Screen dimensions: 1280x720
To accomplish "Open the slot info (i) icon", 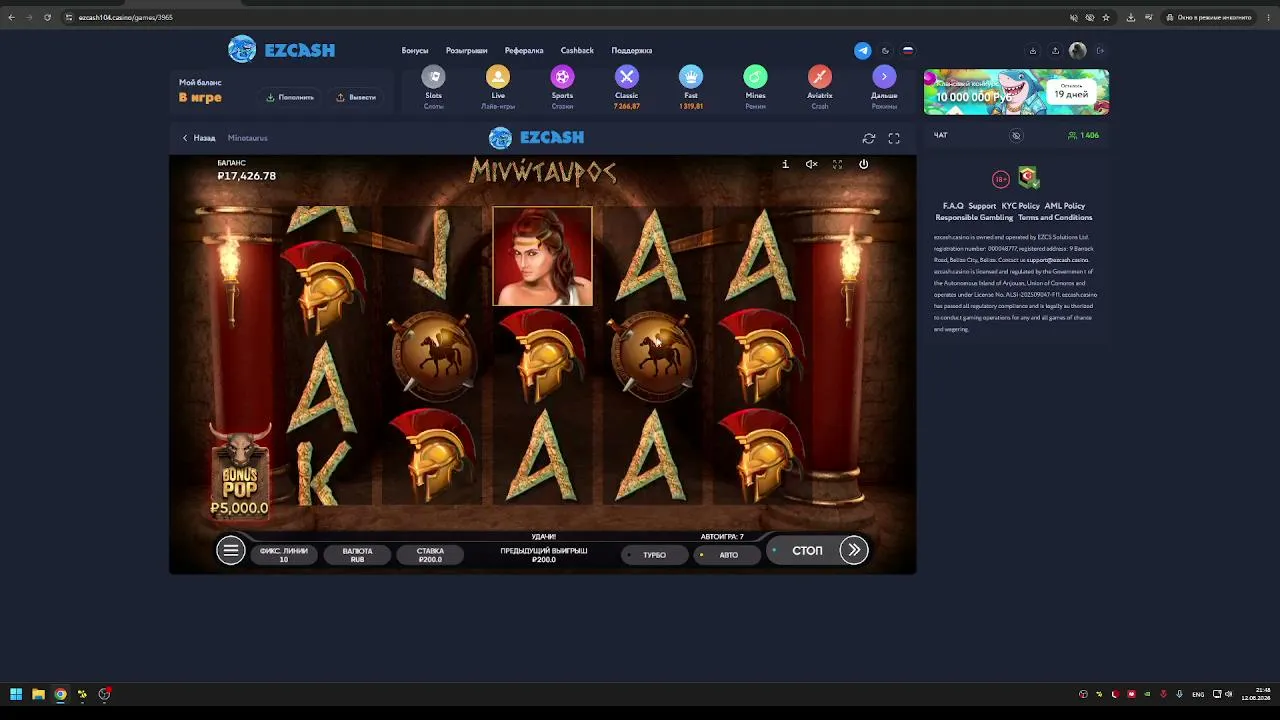I will (785, 164).
